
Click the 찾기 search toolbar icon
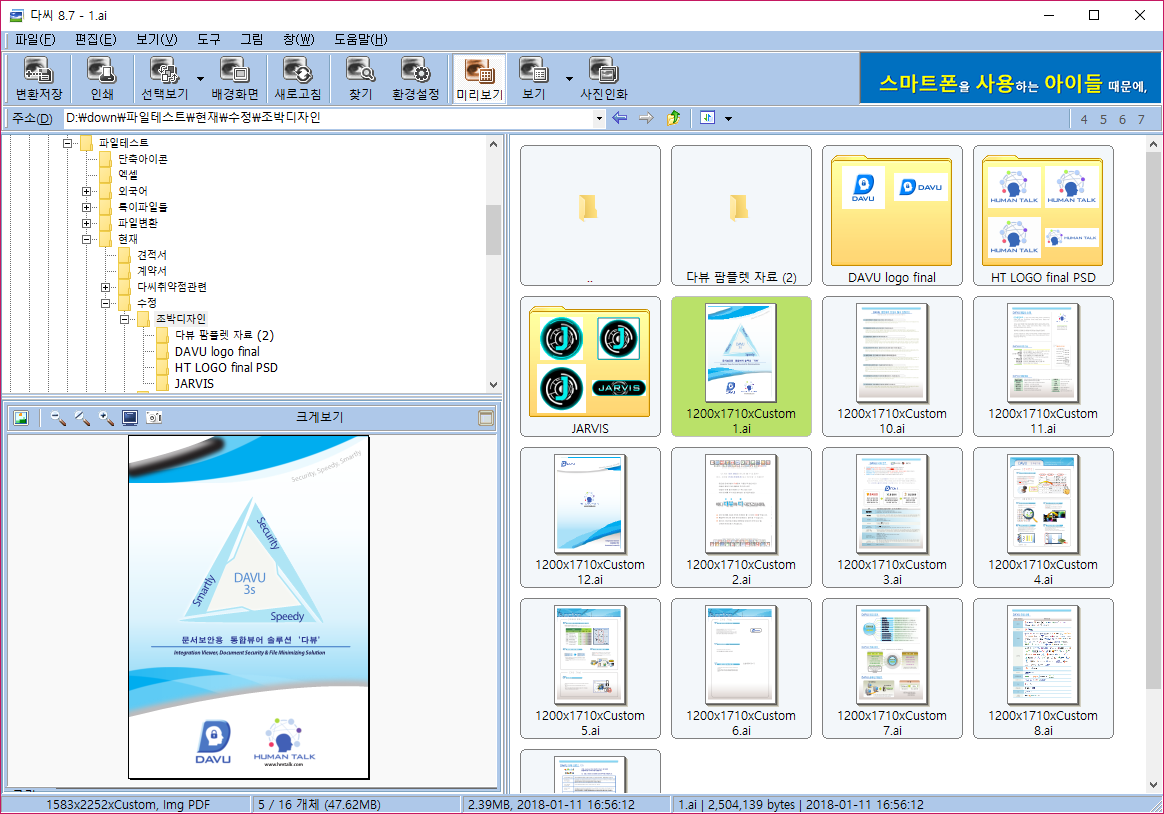pyautogui.click(x=361, y=78)
